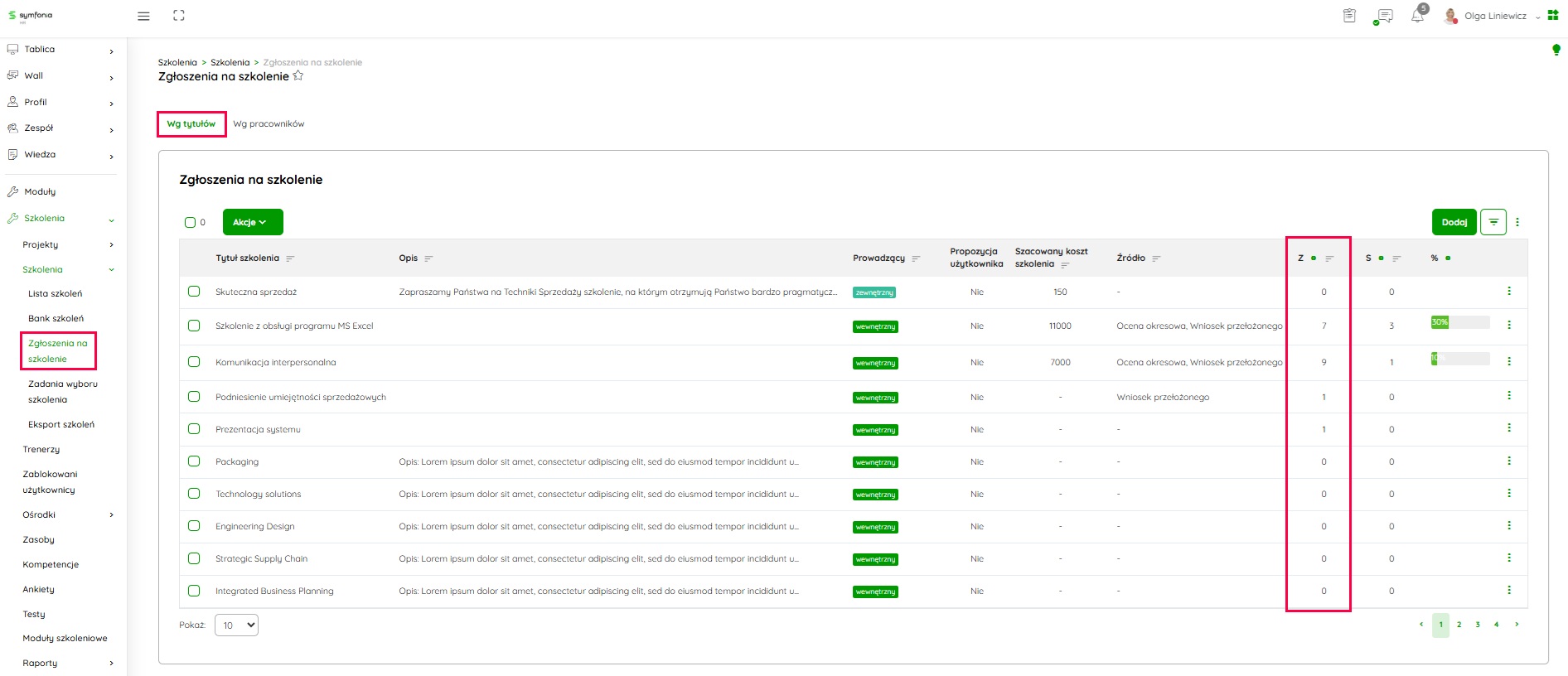Open the clipboard tasks icon in header
Screen dimensions: 1568x676
pos(1349,16)
